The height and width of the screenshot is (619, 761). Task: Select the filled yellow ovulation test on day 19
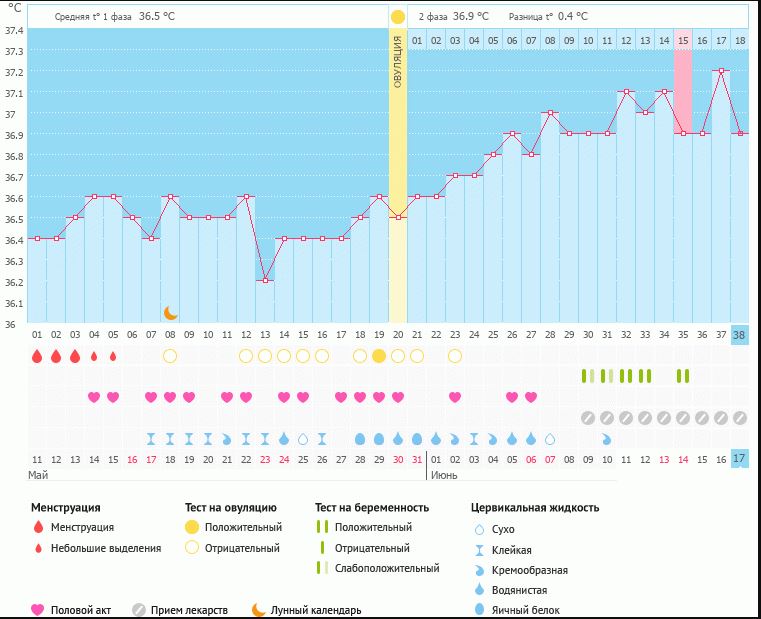pyautogui.click(x=379, y=356)
